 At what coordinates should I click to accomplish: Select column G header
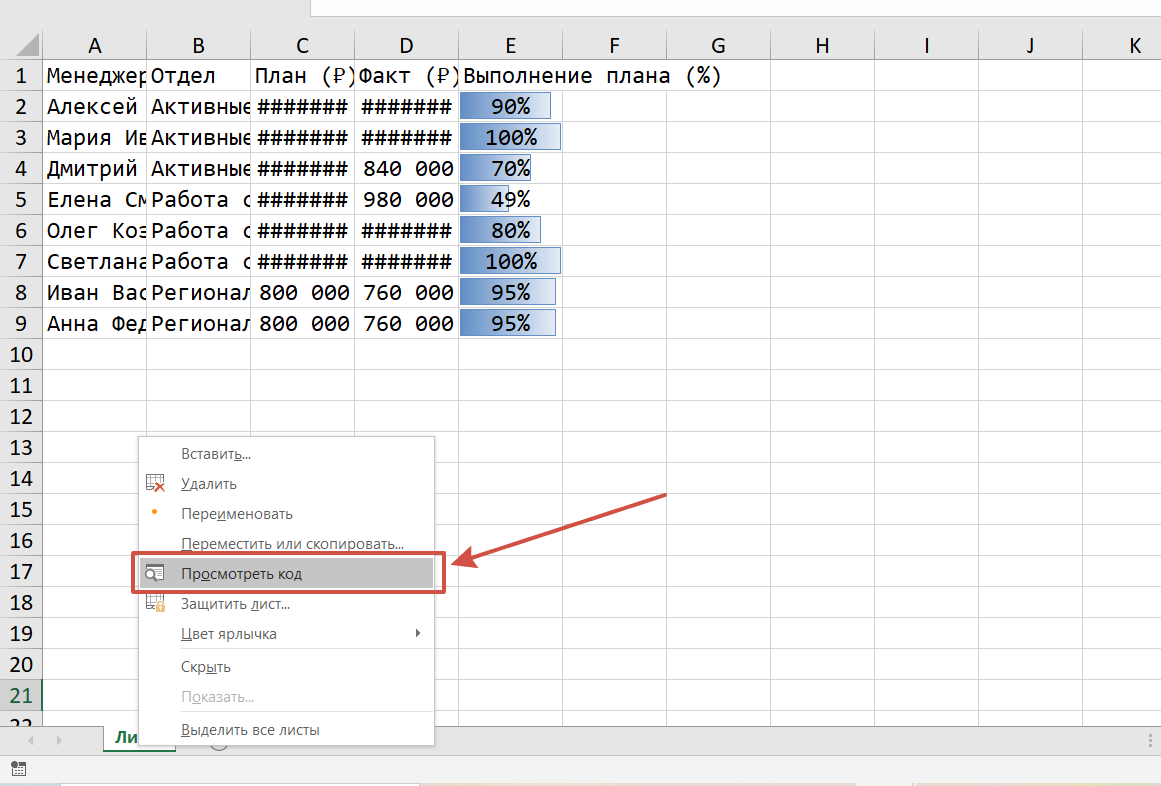(718, 46)
